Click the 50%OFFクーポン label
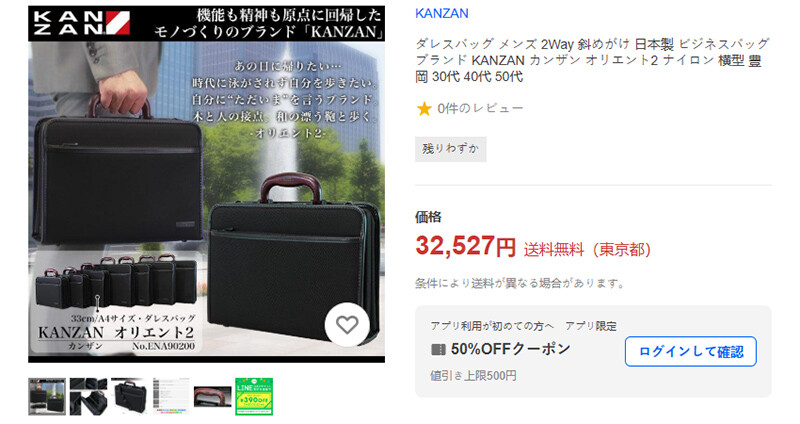Viewport: 800px width, 424px height. (510, 349)
